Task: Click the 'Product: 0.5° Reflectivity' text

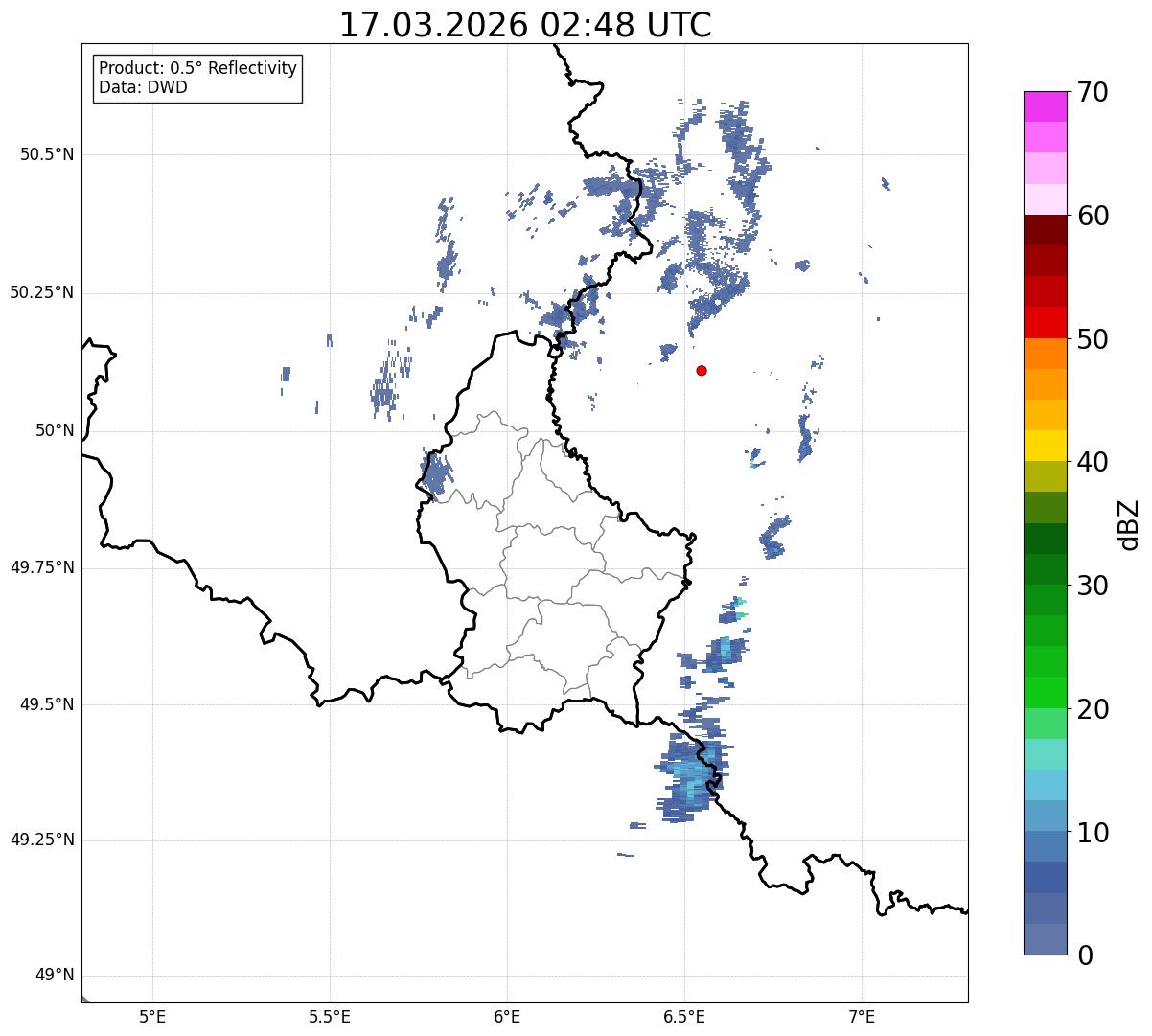Action: click(x=198, y=68)
